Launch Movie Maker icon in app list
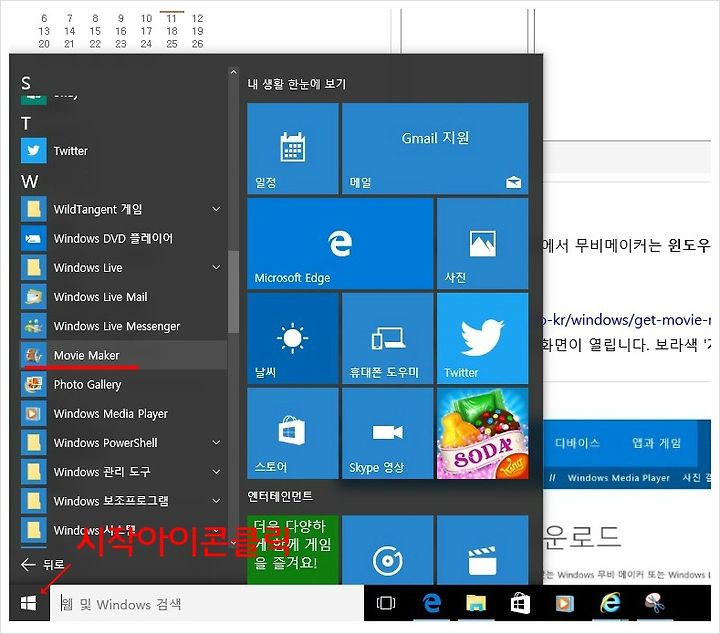The image size is (720, 634). coord(34,355)
